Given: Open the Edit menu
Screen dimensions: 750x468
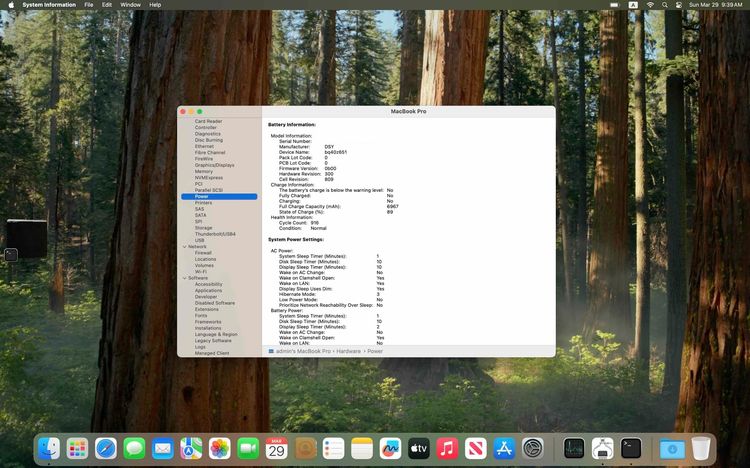Looking at the screenshot, I should coord(107,5).
